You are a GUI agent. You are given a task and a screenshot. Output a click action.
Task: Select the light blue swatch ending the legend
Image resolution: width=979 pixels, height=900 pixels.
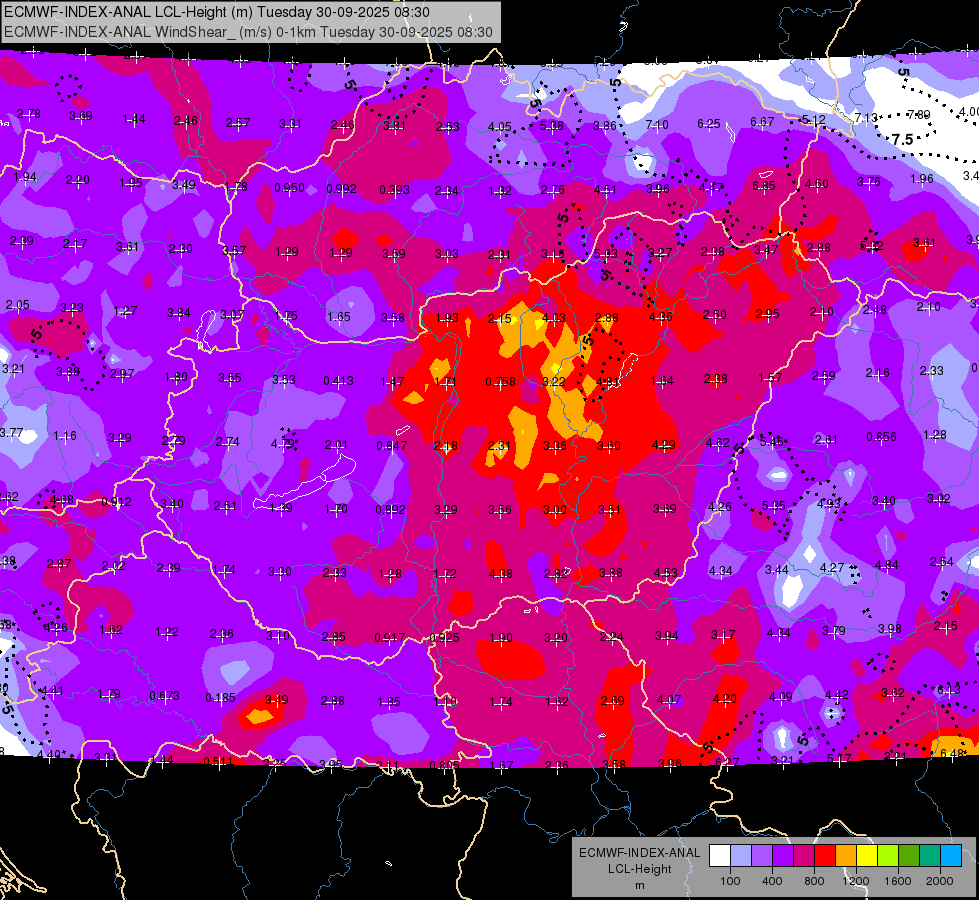tap(952, 855)
